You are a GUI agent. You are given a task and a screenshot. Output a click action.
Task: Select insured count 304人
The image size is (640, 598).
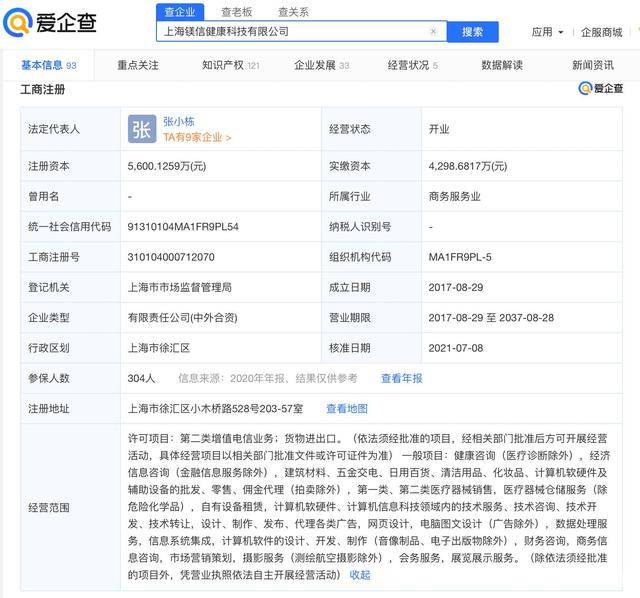(141, 378)
